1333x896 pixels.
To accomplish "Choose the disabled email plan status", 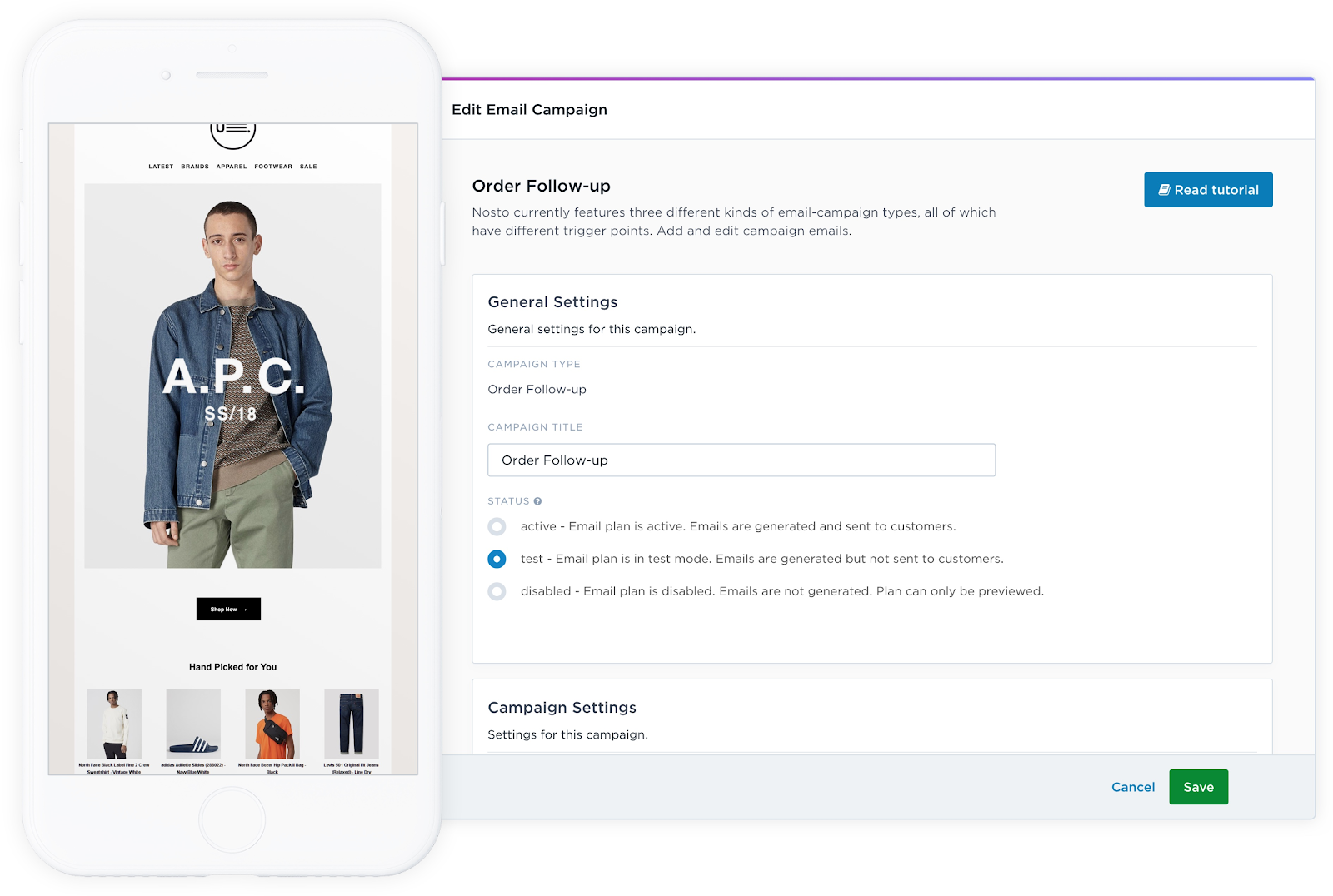I will [x=497, y=591].
